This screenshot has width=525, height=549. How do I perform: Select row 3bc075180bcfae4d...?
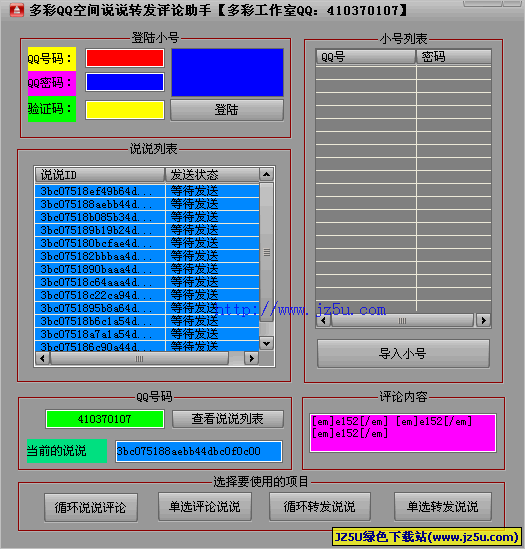click(147, 243)
